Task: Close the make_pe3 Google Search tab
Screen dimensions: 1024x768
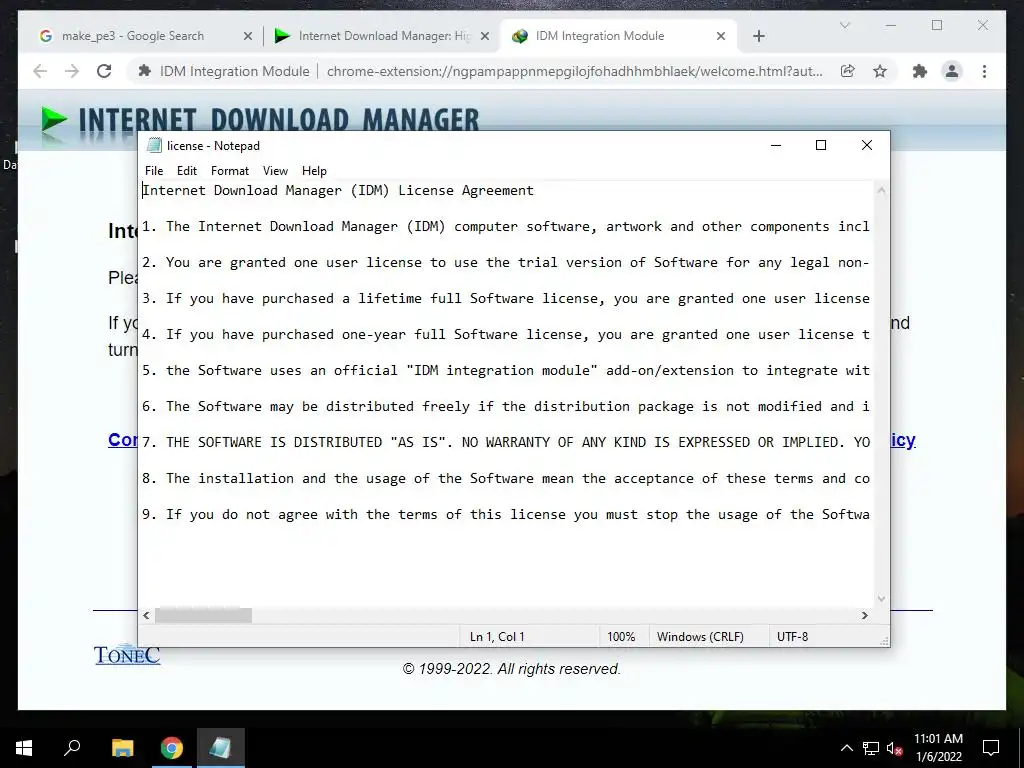Action: pos(248,37)
